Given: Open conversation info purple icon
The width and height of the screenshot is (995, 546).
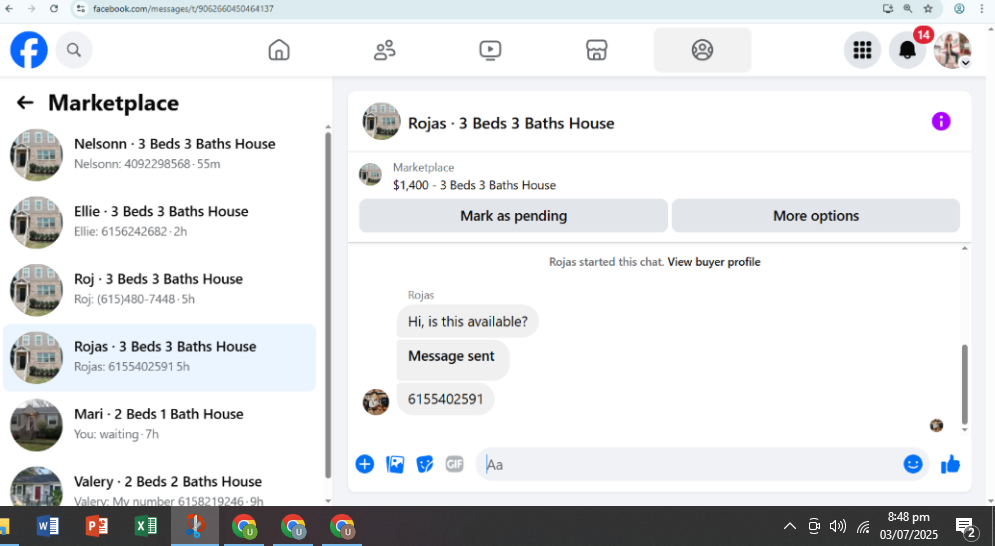Looking at the screenshot, I should pos(941,121).
